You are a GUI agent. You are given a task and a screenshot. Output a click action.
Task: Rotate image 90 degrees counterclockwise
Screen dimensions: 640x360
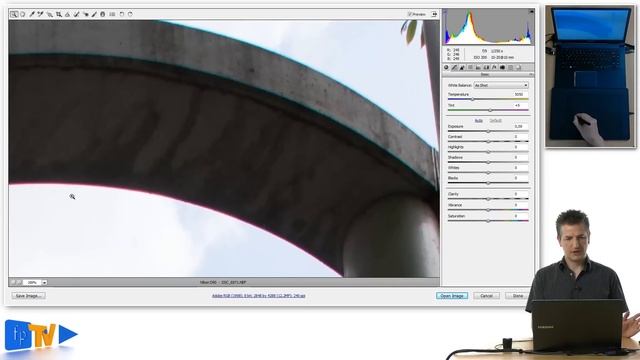coord(122,14)
